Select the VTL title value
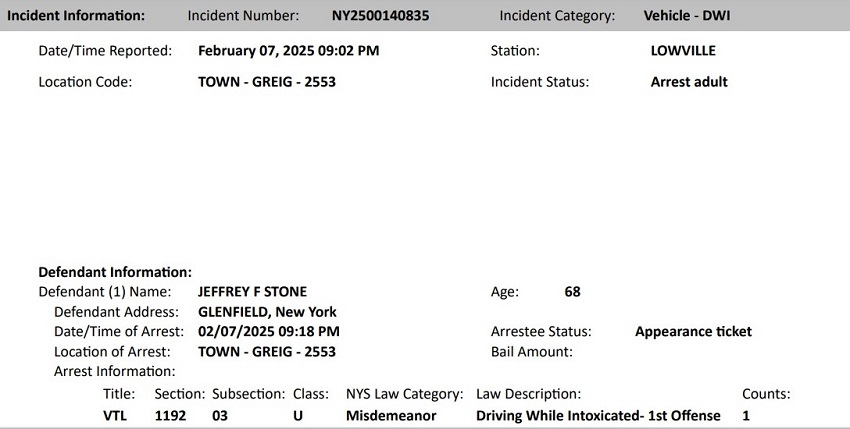The width and height of the screenshot is (850, 429). pos(115,416)
